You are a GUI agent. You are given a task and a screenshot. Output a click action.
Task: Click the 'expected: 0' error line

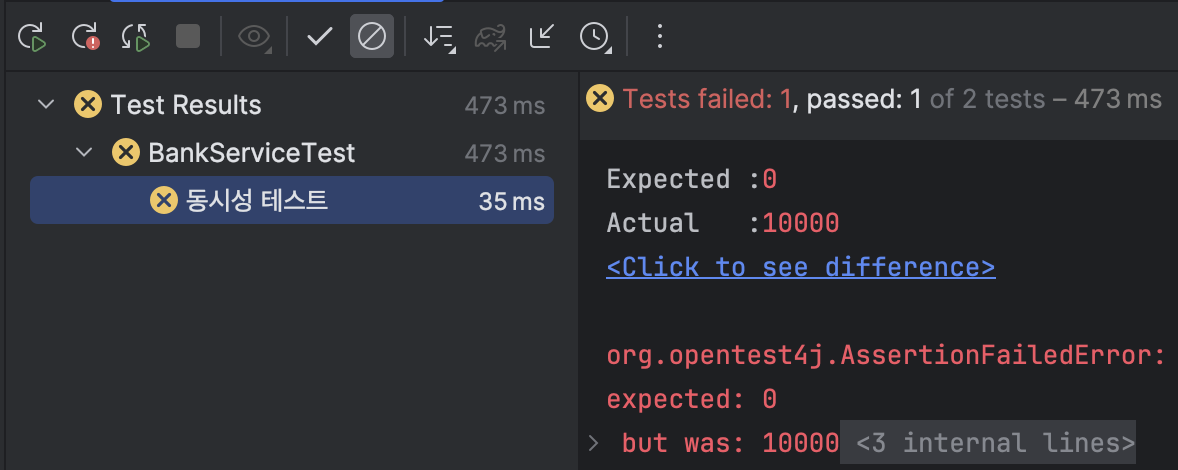point(692,399)
